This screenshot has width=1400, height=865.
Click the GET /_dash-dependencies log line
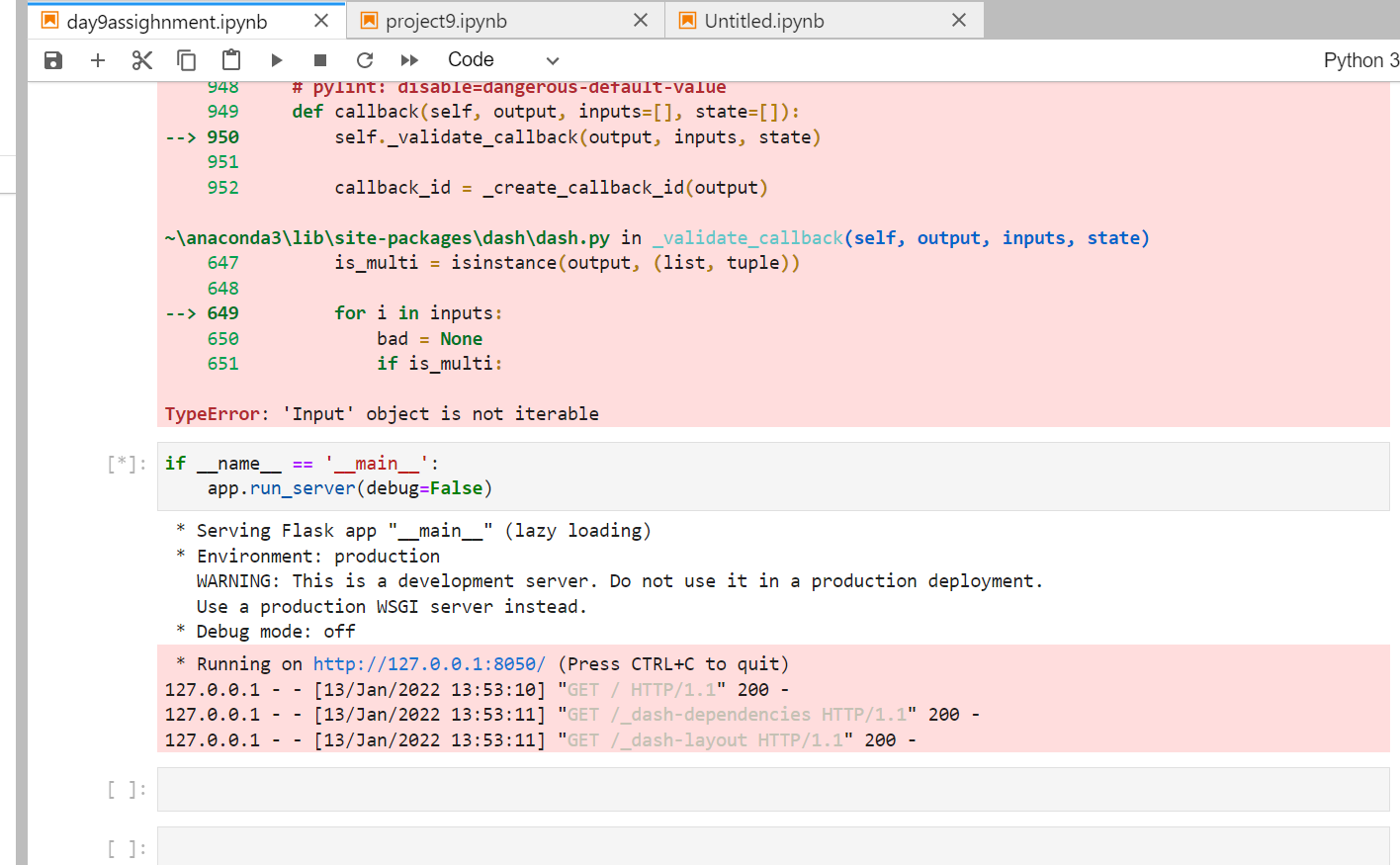click(571, 715)
